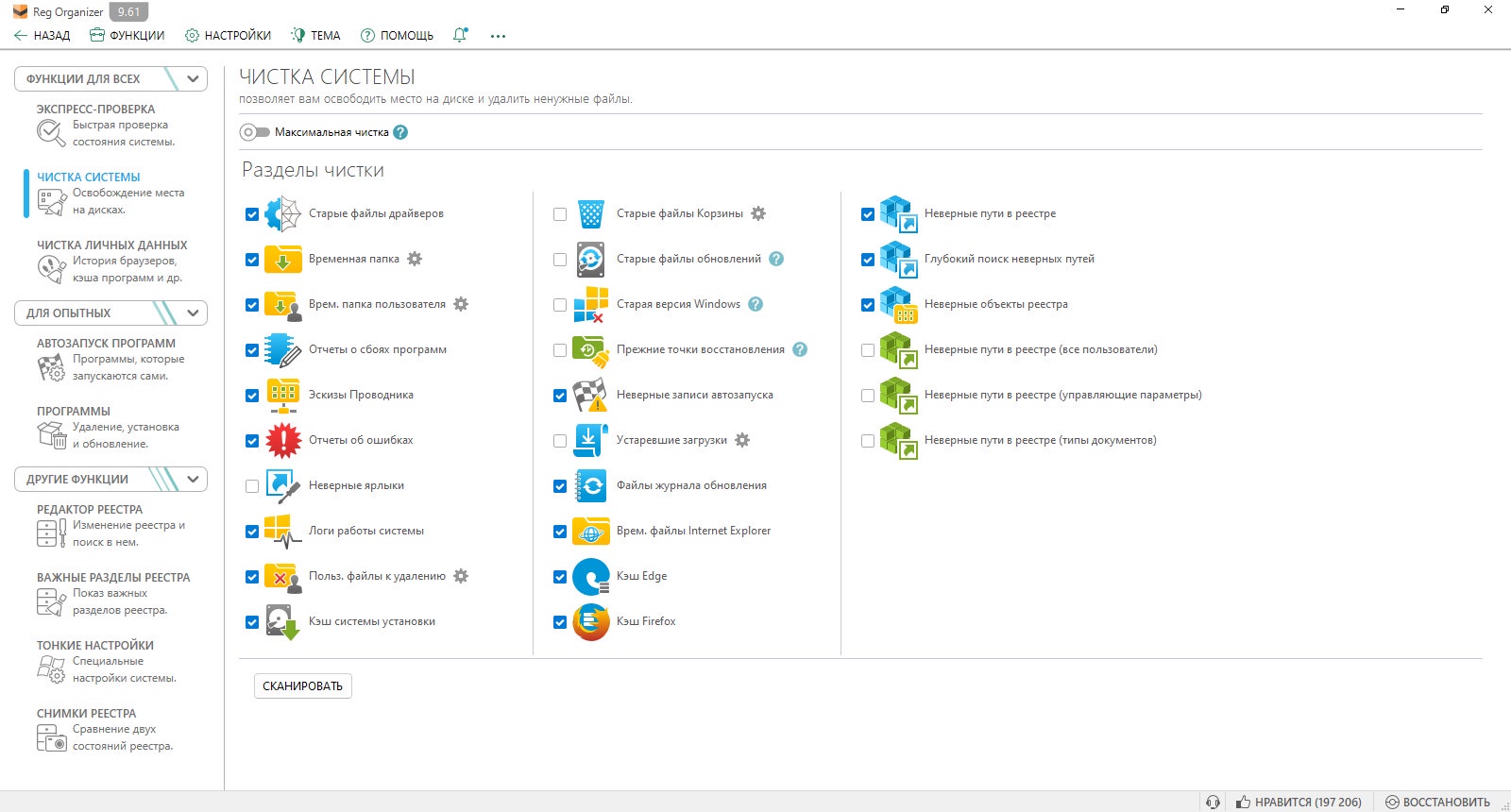The width and height of the screenshot is (1511, 812).
Task: Show help for Старые файлы обновлений
Action: click(776, 259)
